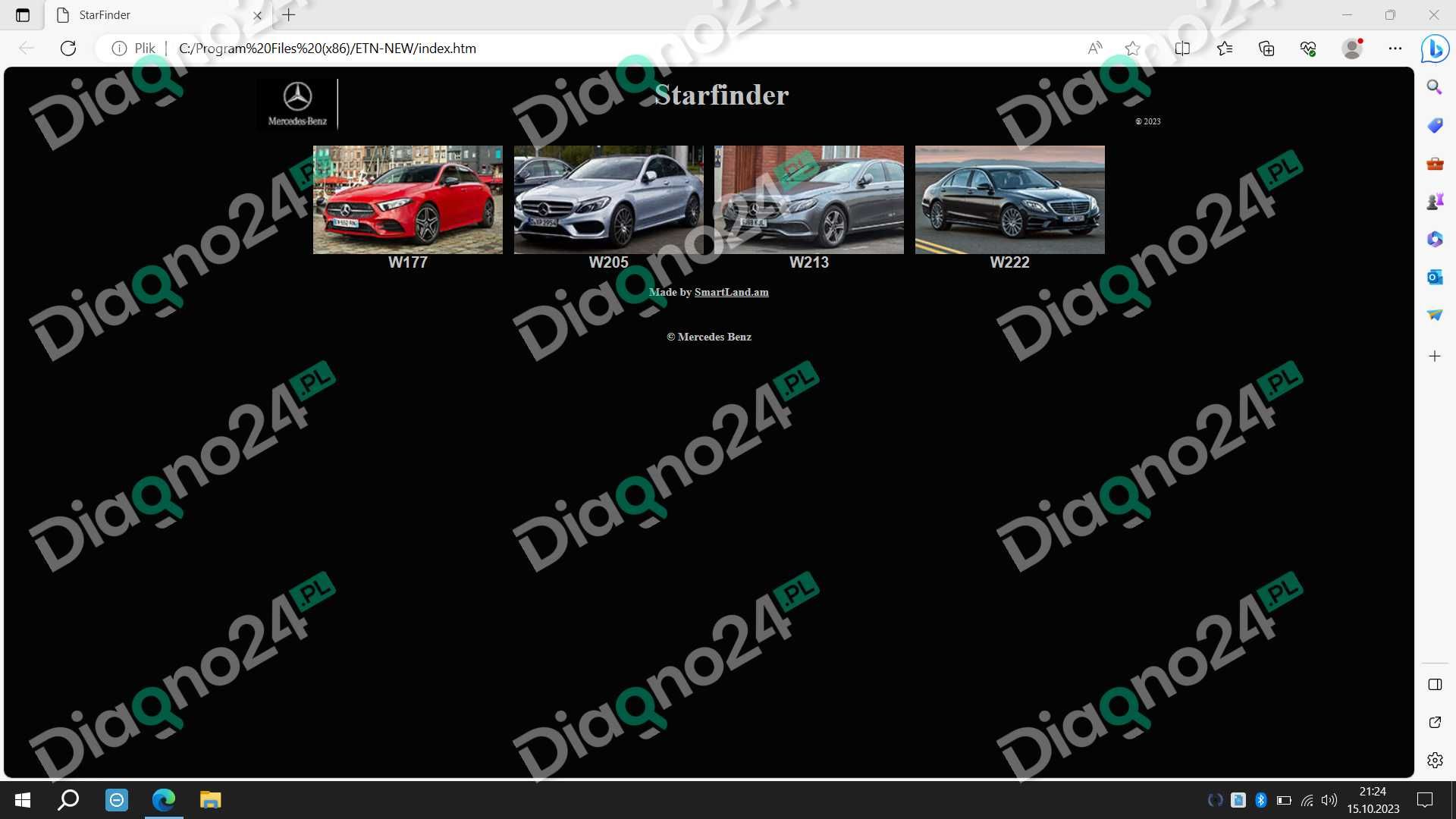The image size is (1456, 819).
Task: Open Settings and more menu
Action: tap(1395, 49)
